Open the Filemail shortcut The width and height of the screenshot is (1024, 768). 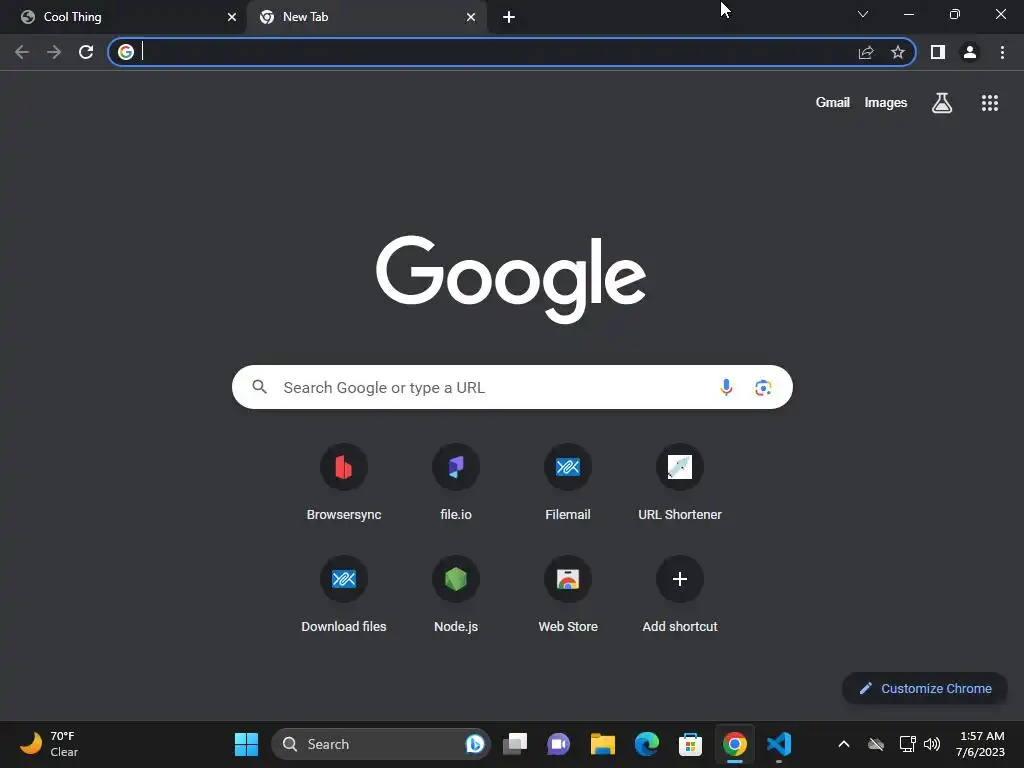568,483
